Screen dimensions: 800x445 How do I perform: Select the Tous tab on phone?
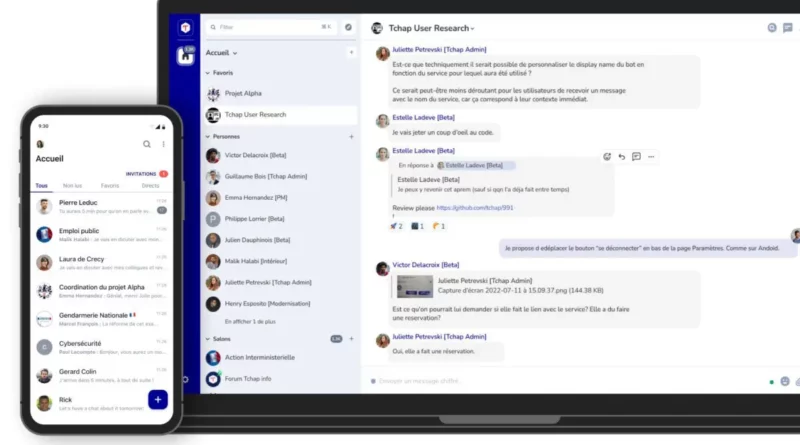click(x=42, y=186)
